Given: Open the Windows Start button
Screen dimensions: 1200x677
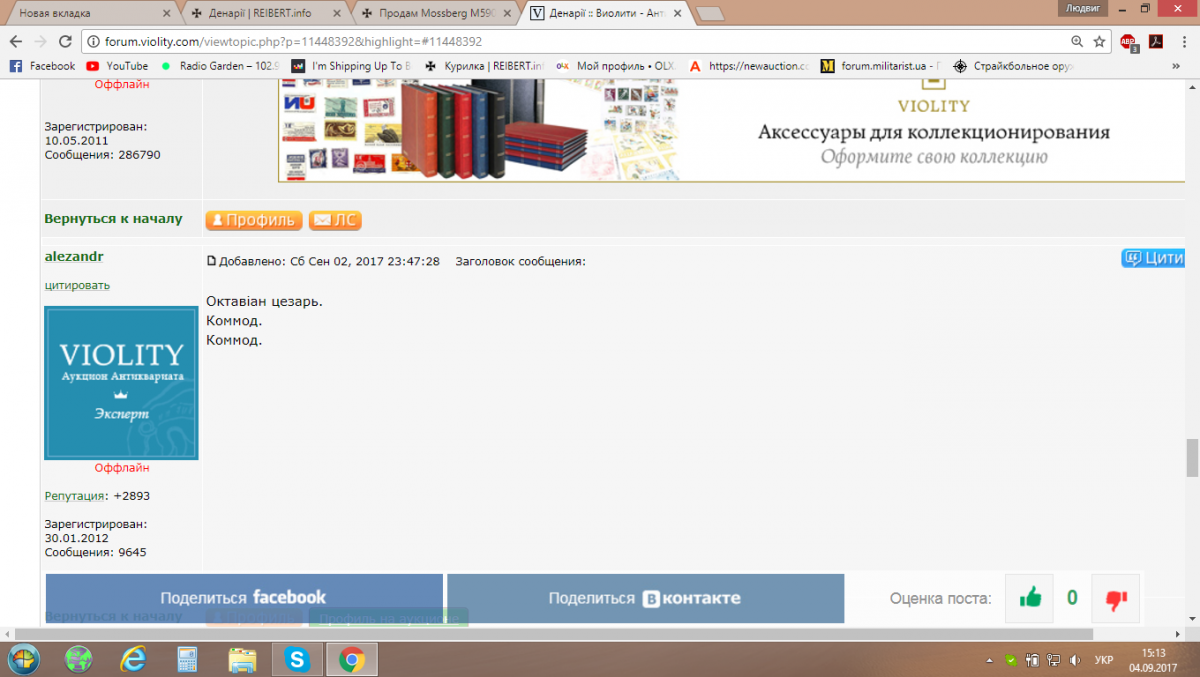Looking at the screenshot, I should pyautogui.click(x=24, y=659).
